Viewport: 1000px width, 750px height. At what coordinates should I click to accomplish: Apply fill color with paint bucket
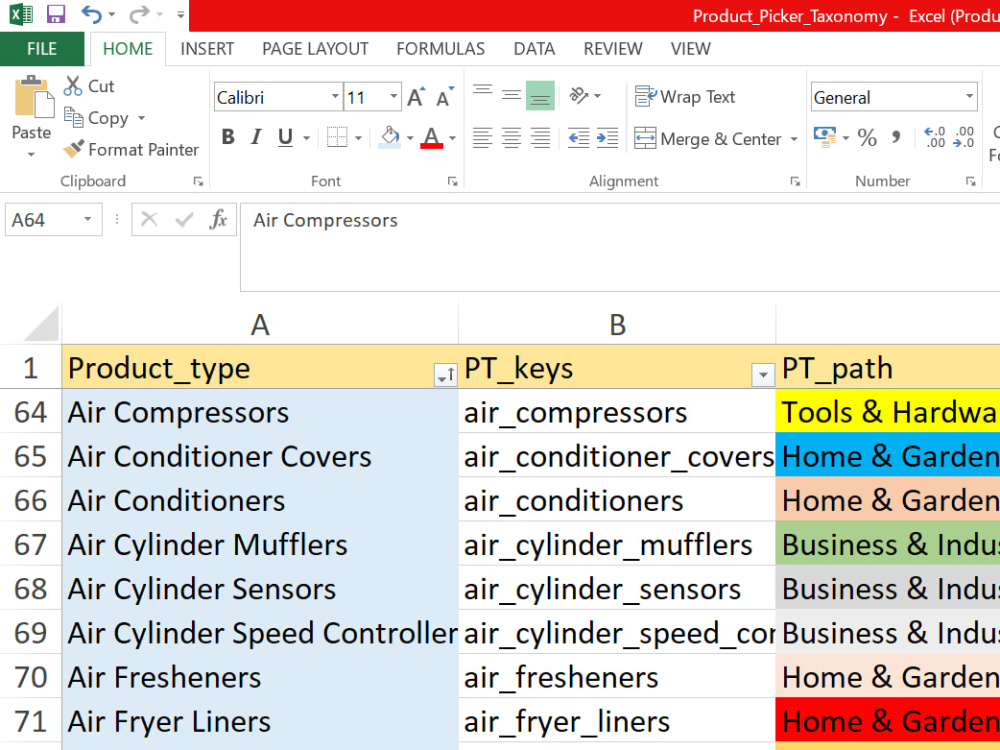[390, 137]
